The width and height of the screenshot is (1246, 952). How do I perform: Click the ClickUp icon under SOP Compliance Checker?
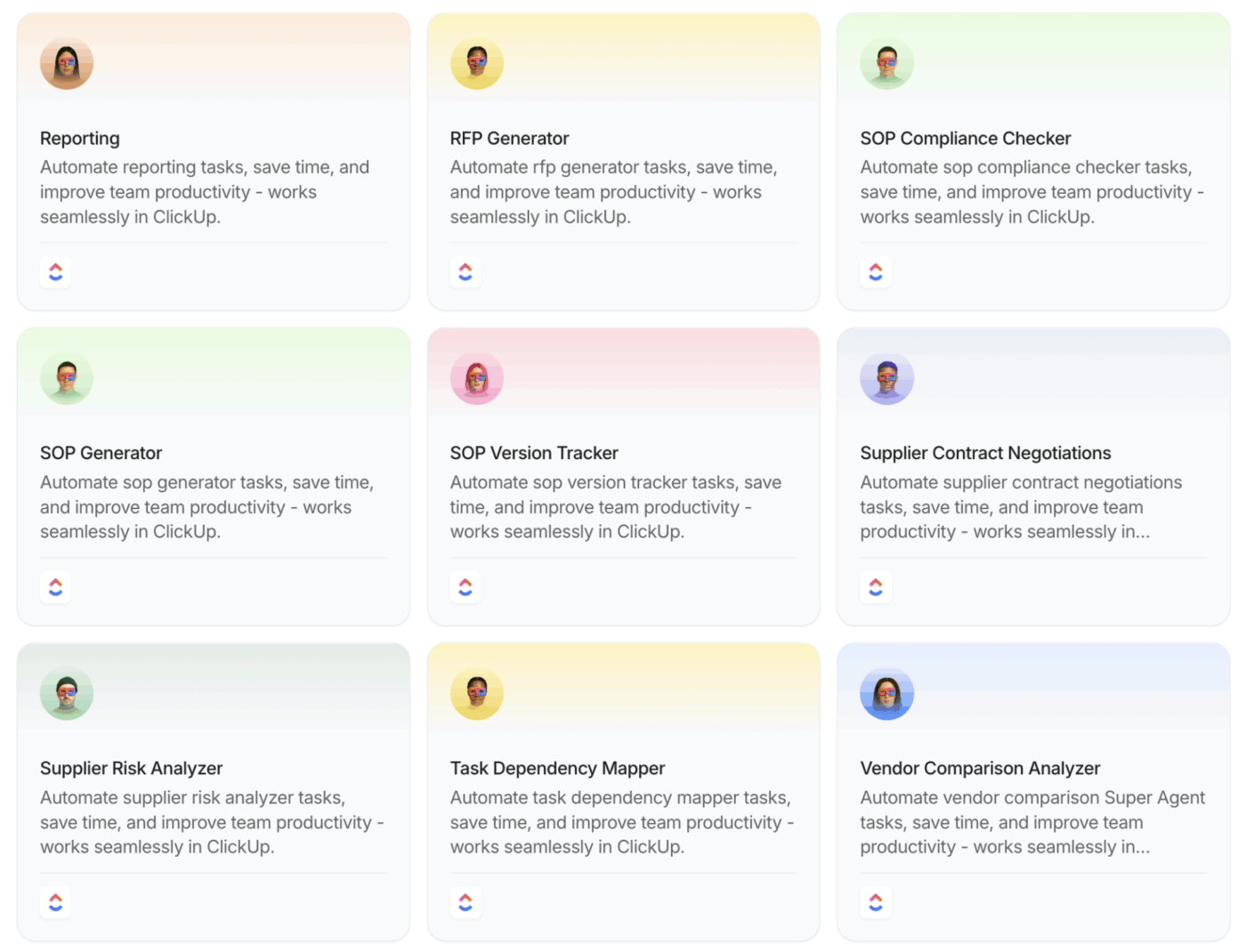point(876,271)
